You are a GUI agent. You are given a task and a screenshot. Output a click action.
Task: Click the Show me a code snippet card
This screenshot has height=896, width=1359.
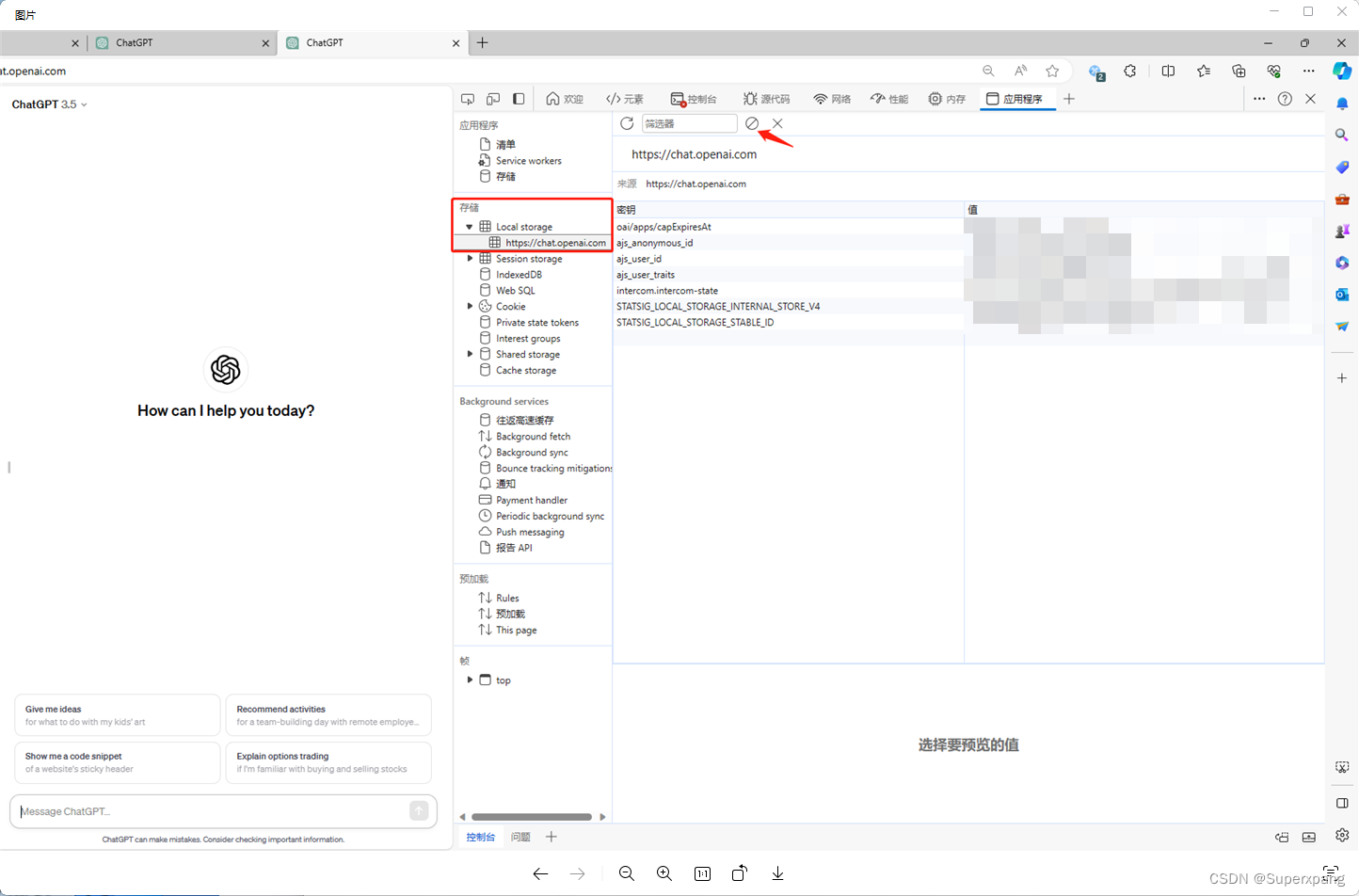pyautogui.click(x=118, y=762)
